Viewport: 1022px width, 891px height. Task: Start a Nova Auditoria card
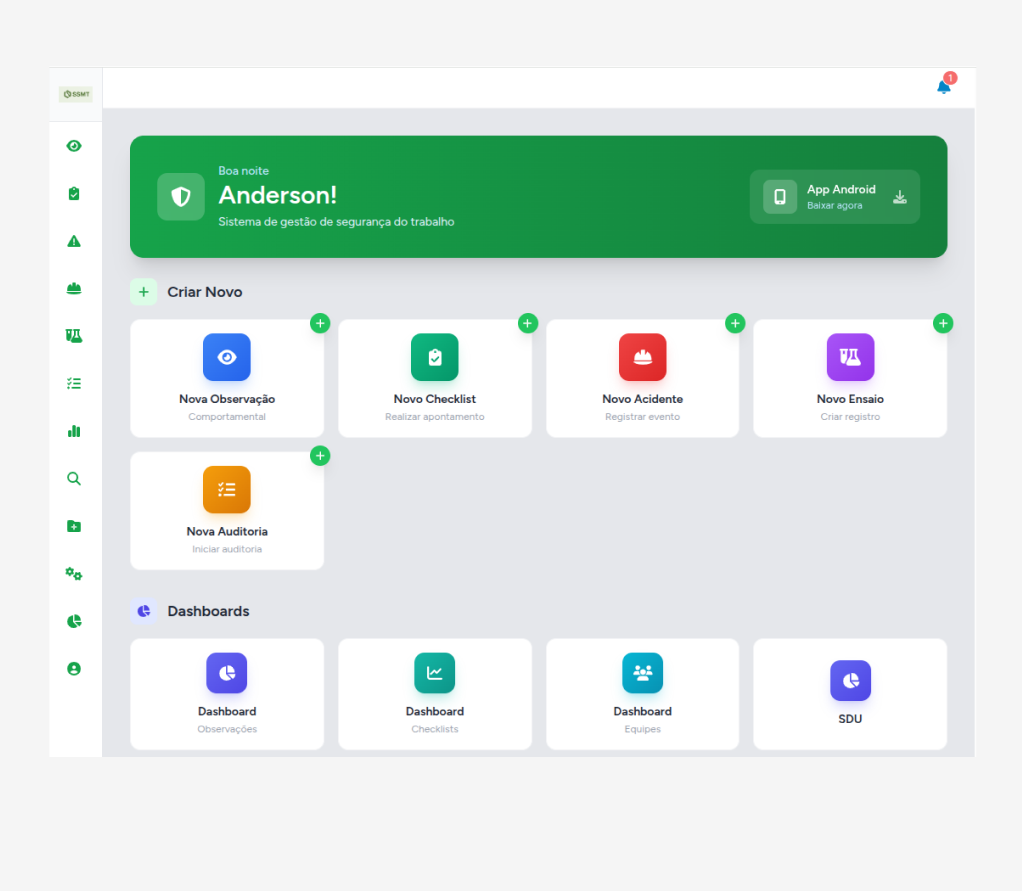click(x=227, y=511)
